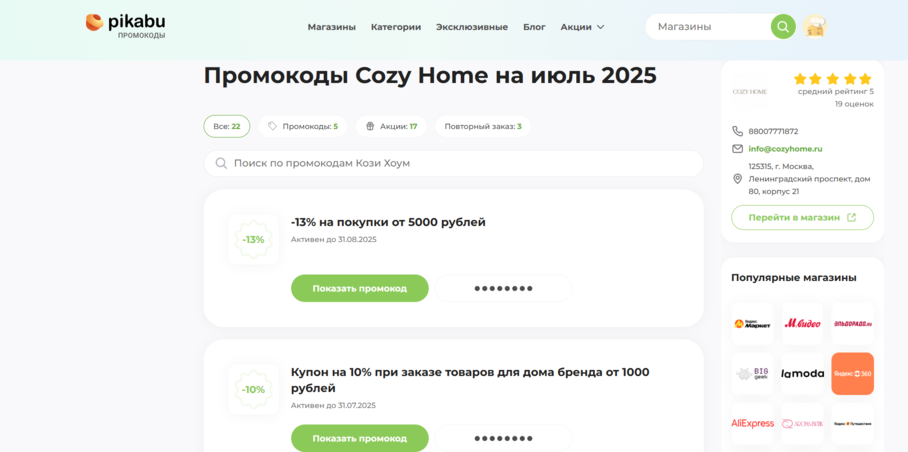Click the phone icon beside 88007771872
The image size is (908, 452).
click(x=737, y=131)
